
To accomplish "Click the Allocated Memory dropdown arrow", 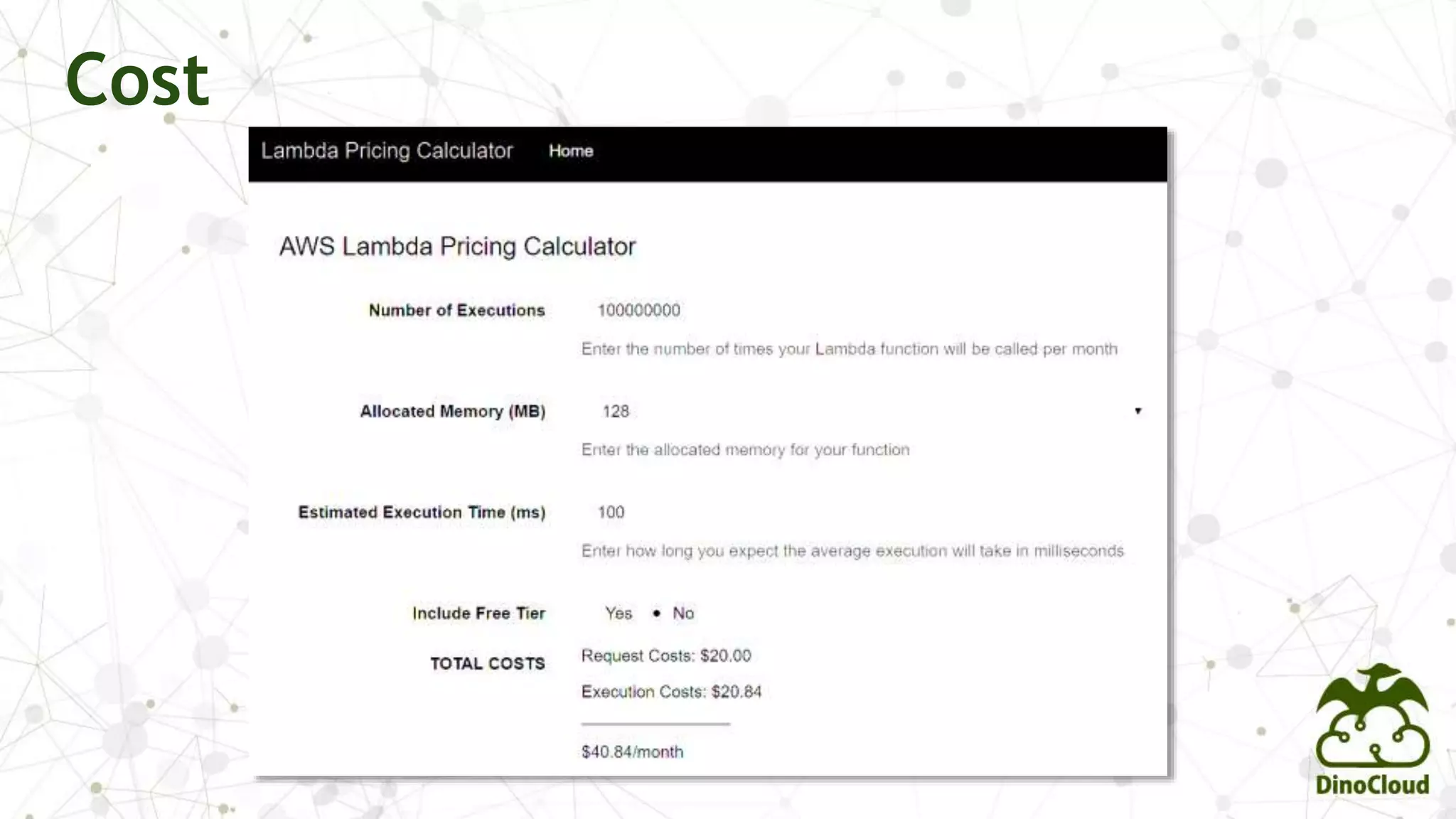I will (x=1137, y=411).
